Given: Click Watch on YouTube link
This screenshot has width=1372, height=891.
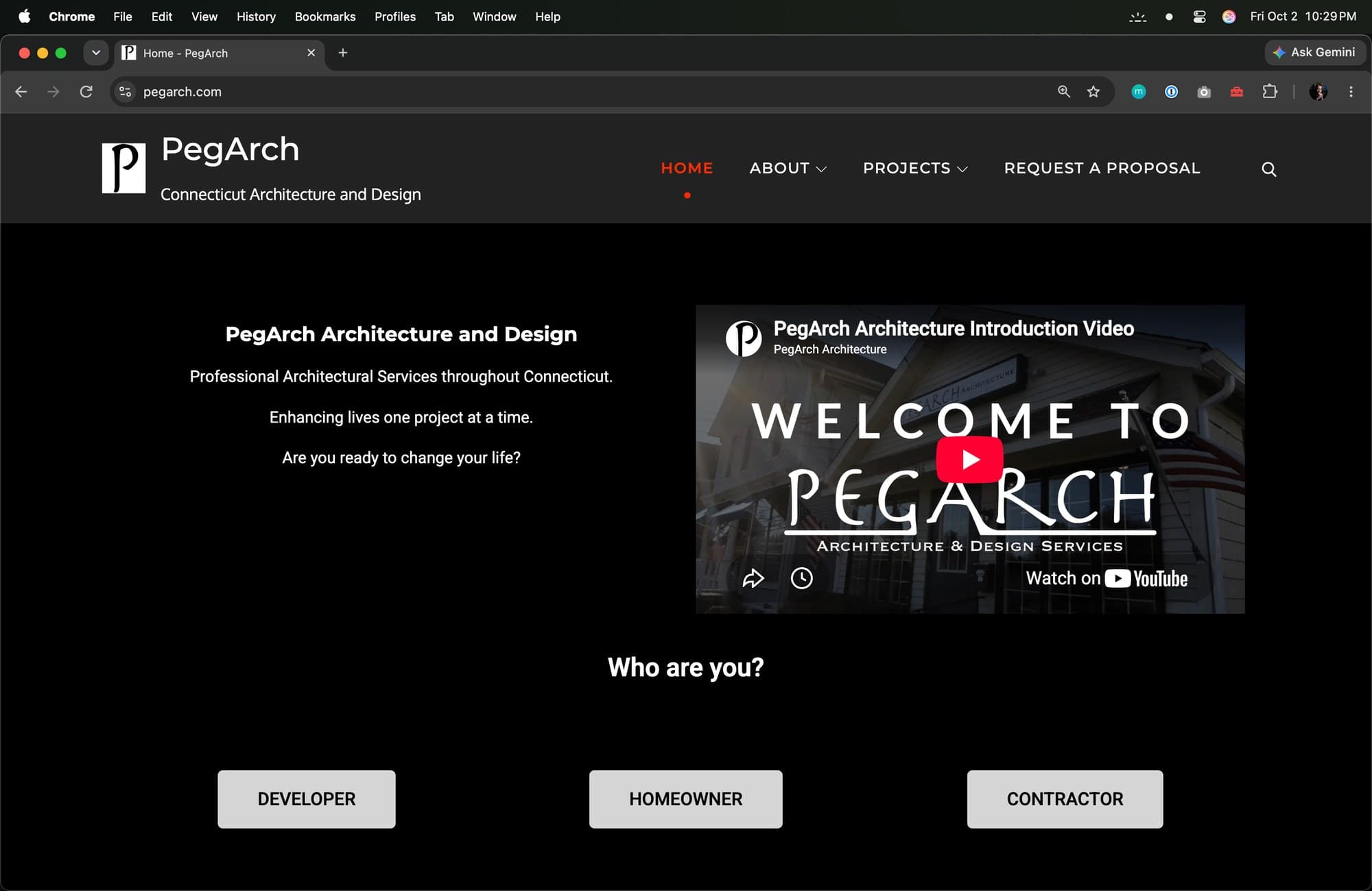Looking at the screenshot, I should point(1106,578).
